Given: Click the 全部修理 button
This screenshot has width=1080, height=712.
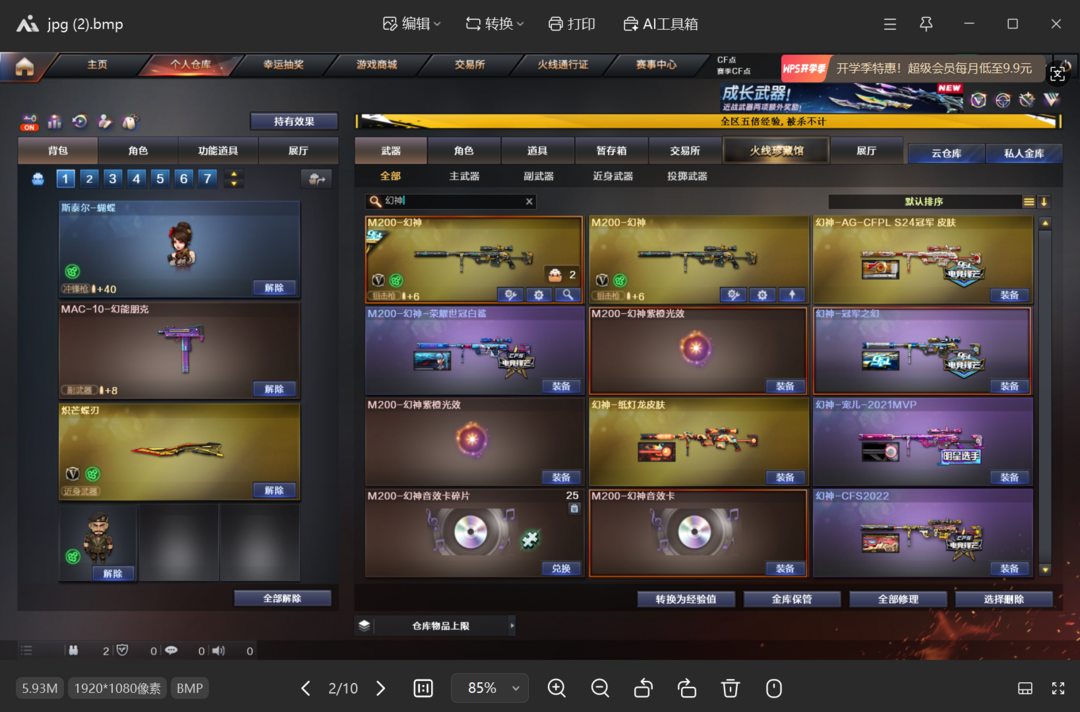Looking at the screenshot, I should click(897, 599).
